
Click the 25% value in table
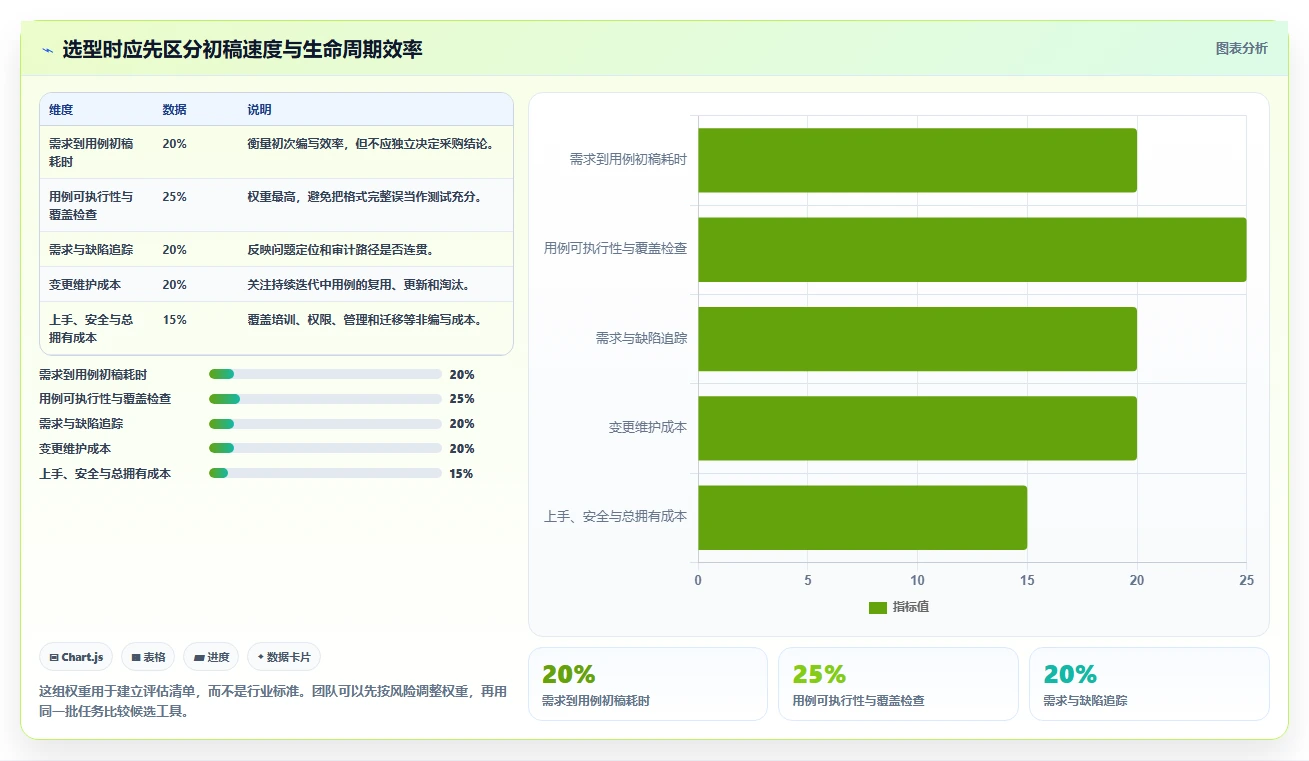click(174, 197)
